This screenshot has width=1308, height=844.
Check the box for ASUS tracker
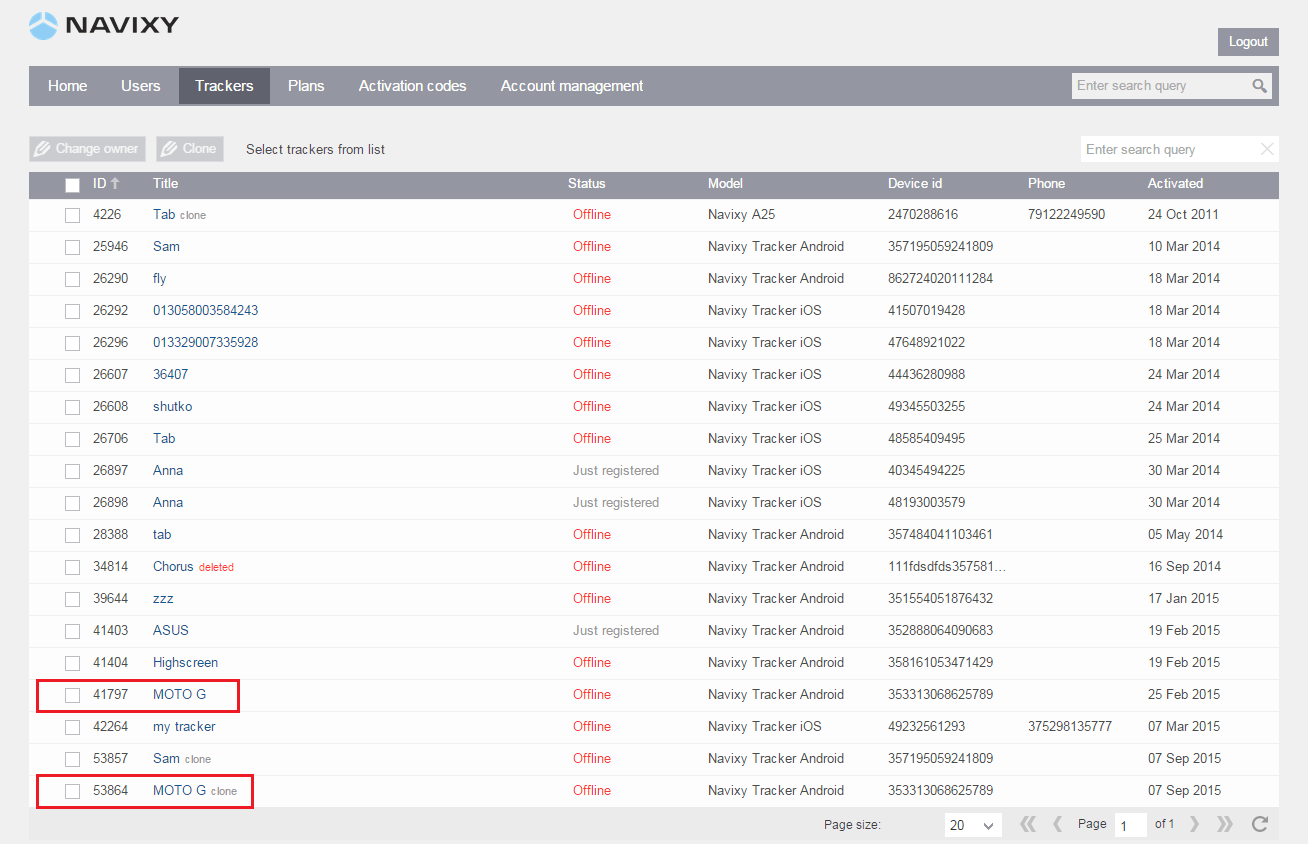(72, 631)
